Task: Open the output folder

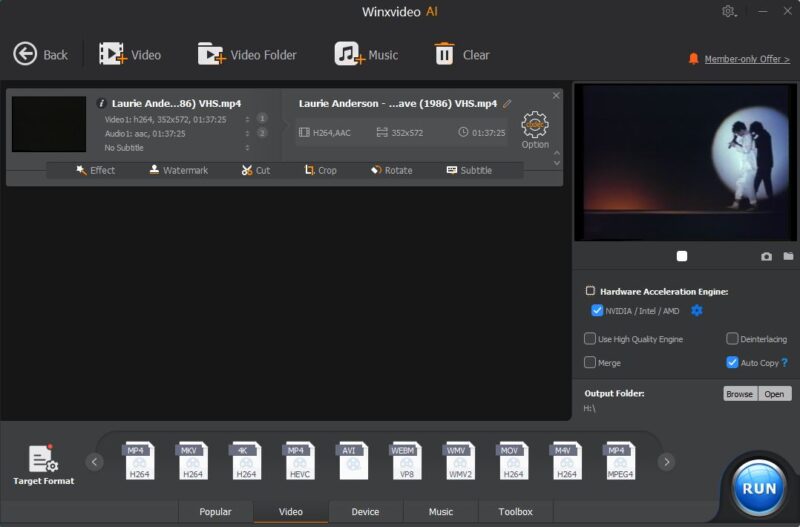Action: pyautogui.click(x=774, y=394)
